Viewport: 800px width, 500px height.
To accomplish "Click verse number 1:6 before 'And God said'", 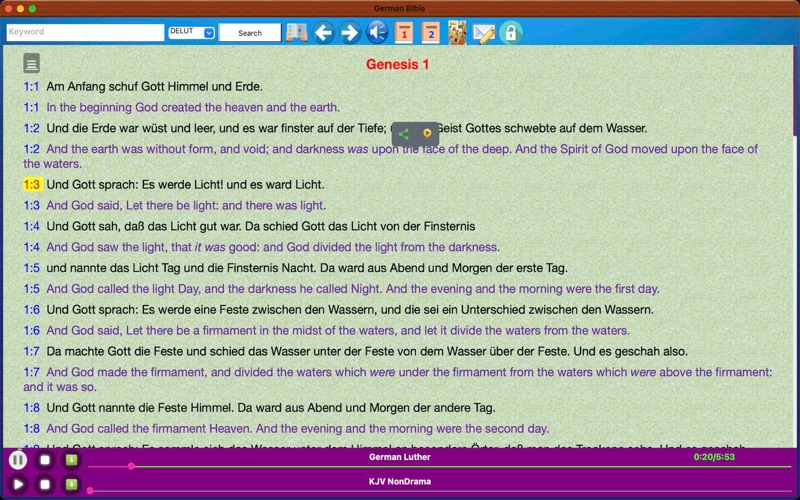I will coord(31,330).
